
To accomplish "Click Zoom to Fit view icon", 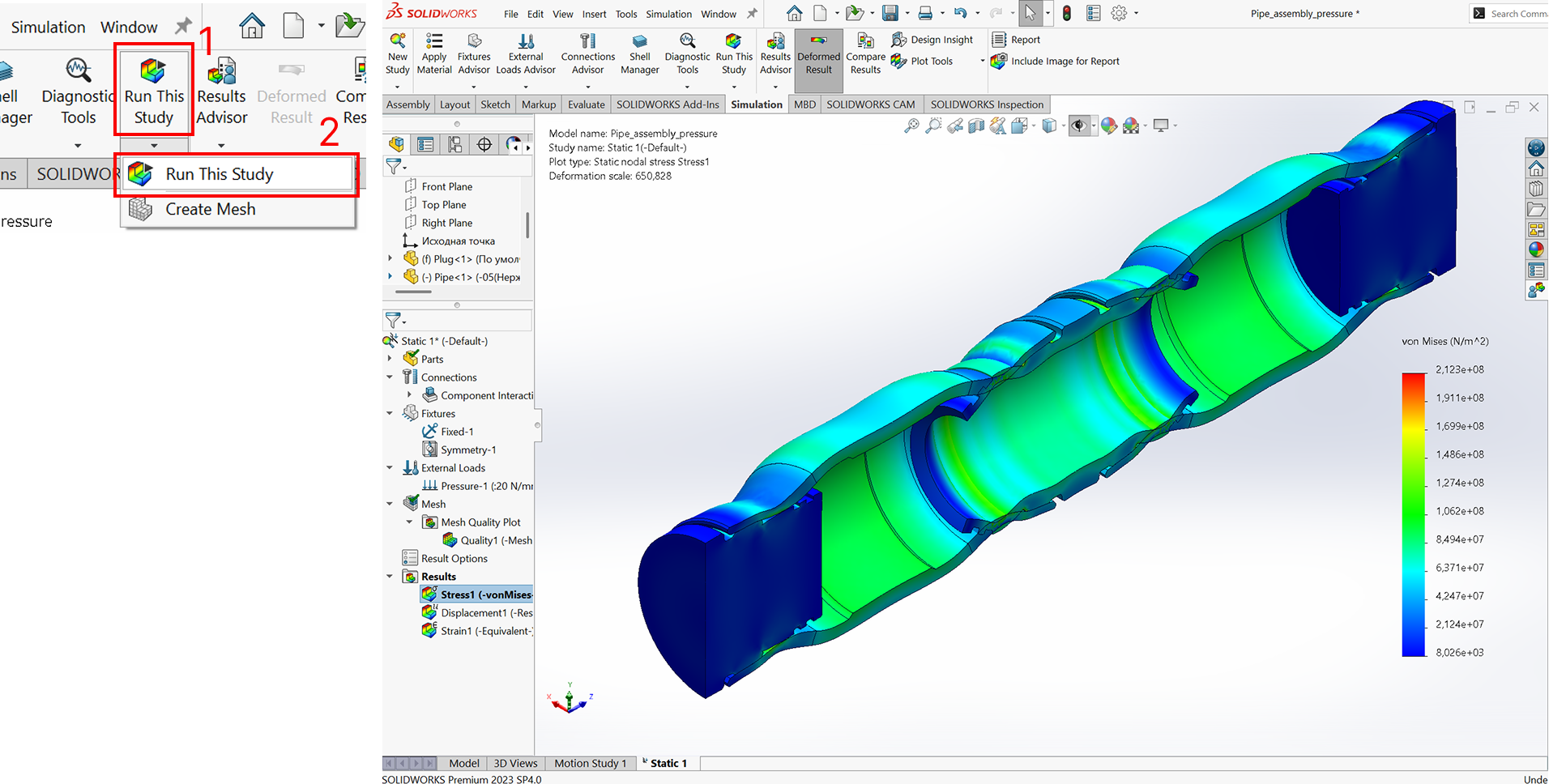I will coord(911,126).
